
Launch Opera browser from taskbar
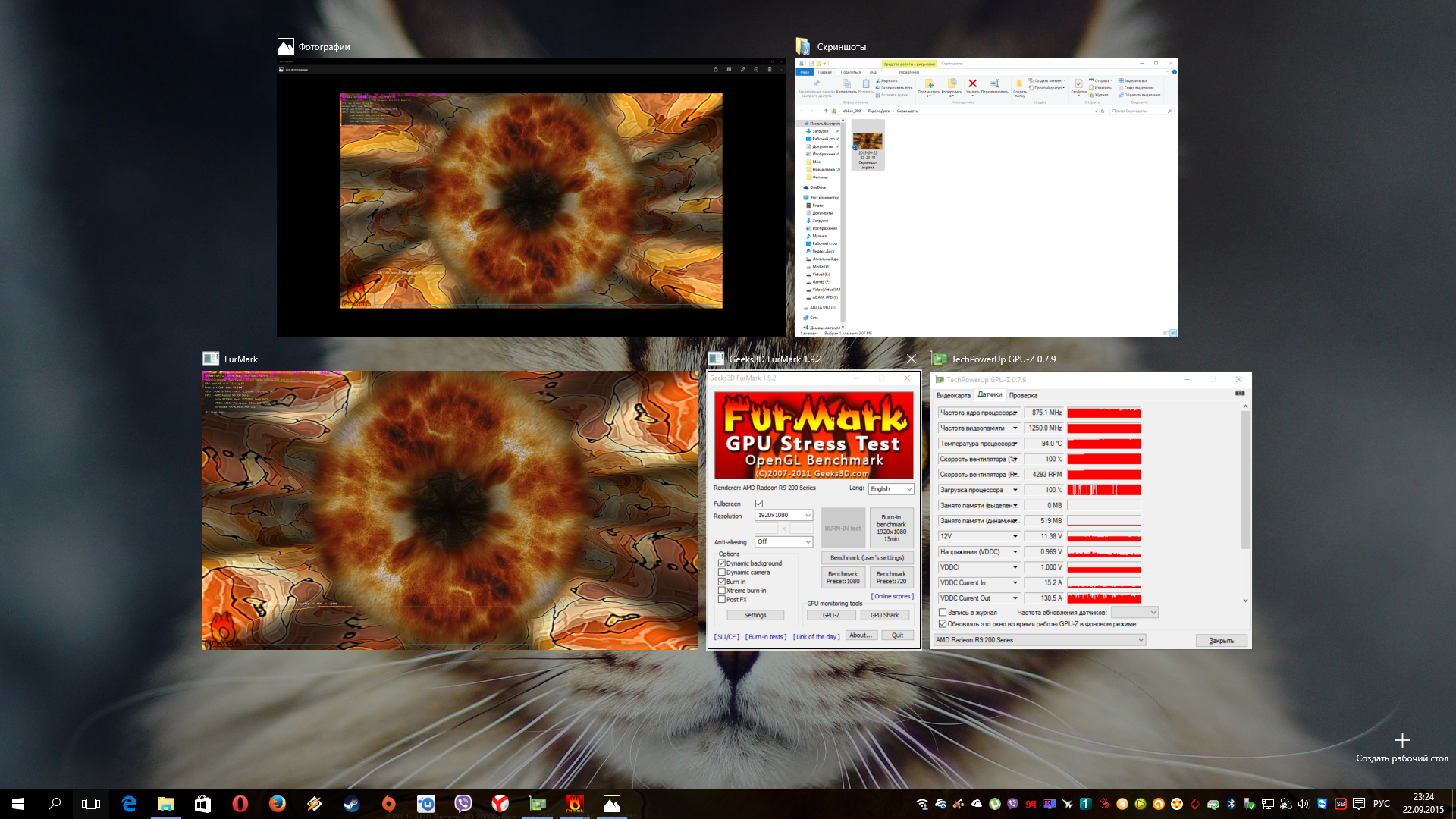[x=240, y=804]
